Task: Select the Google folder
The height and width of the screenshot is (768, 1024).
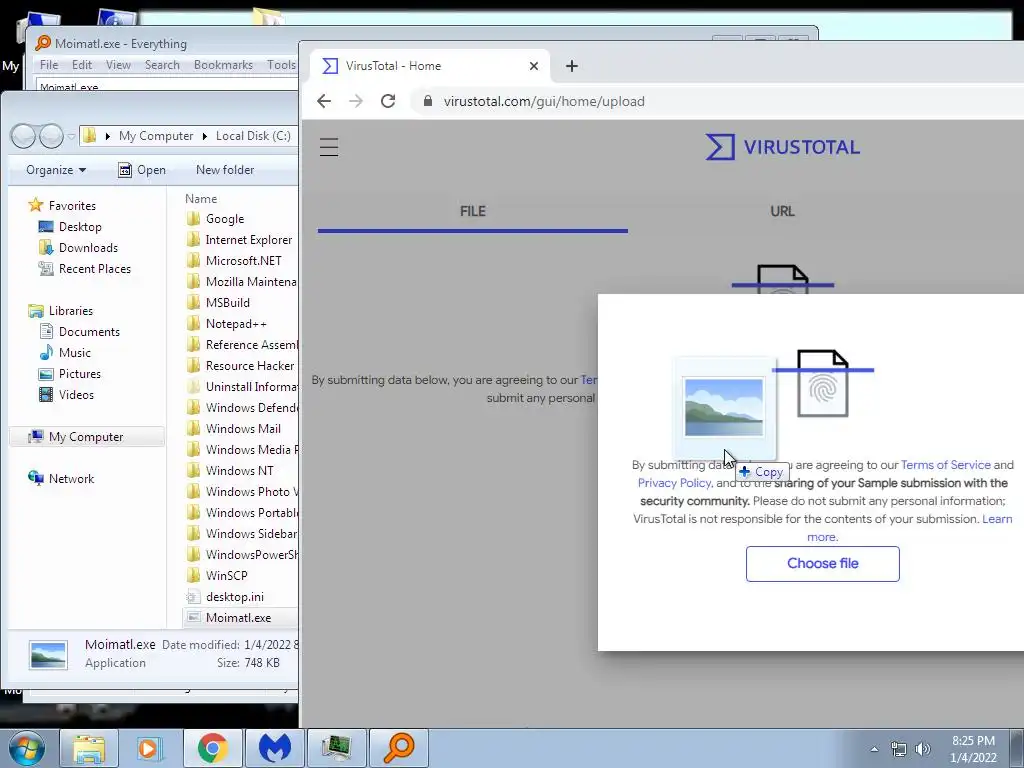Action: (216, 219)
